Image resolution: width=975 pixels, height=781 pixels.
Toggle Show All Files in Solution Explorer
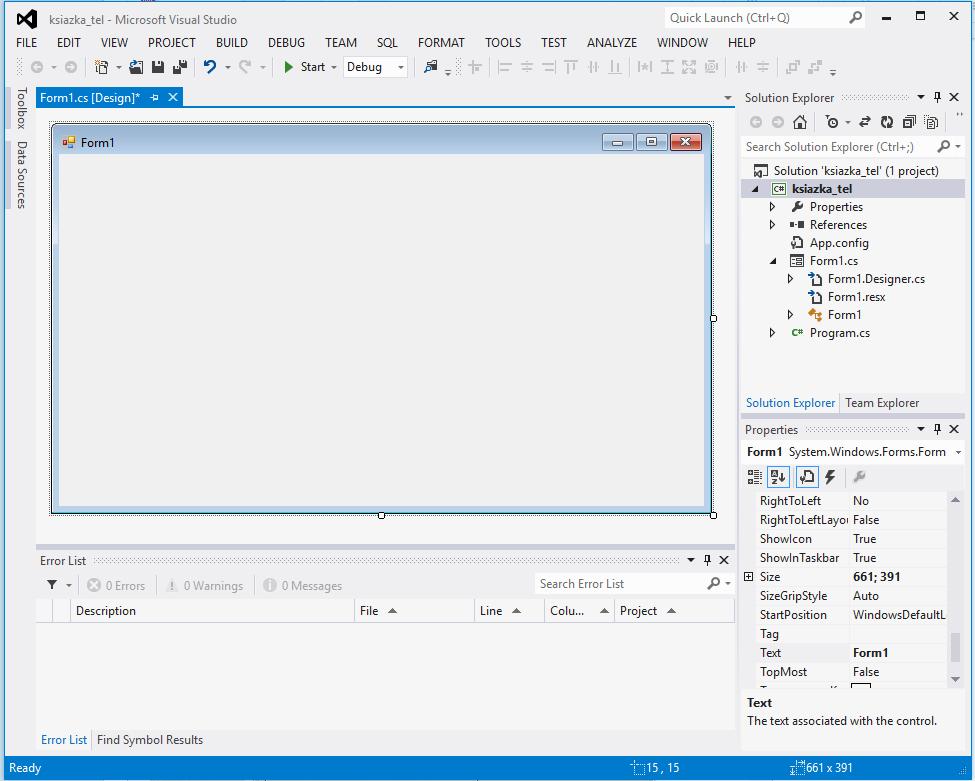tap(931, 122)
